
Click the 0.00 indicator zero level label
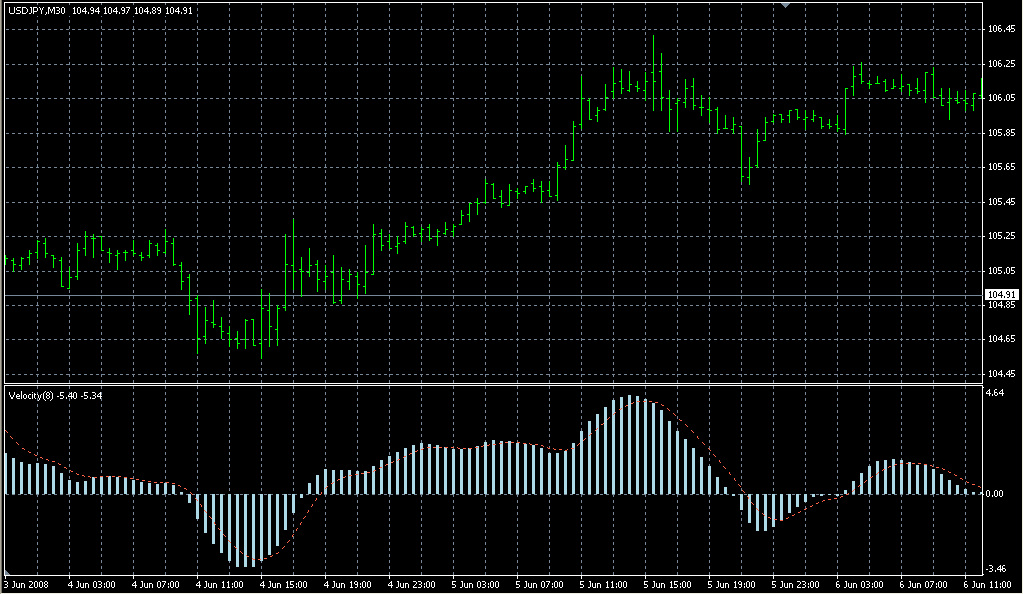pos(996,494)
